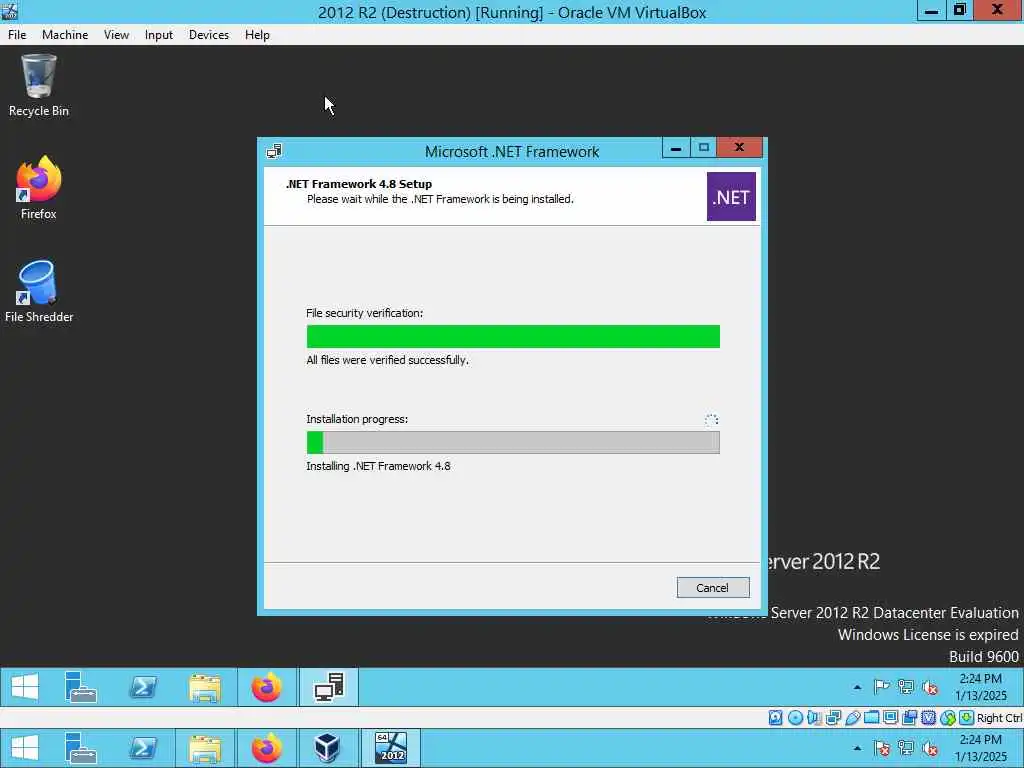Open File Explorer on the host taskbar
Image resolution: width=1024 pixels, height=768 pixels.
click(205, 748)
